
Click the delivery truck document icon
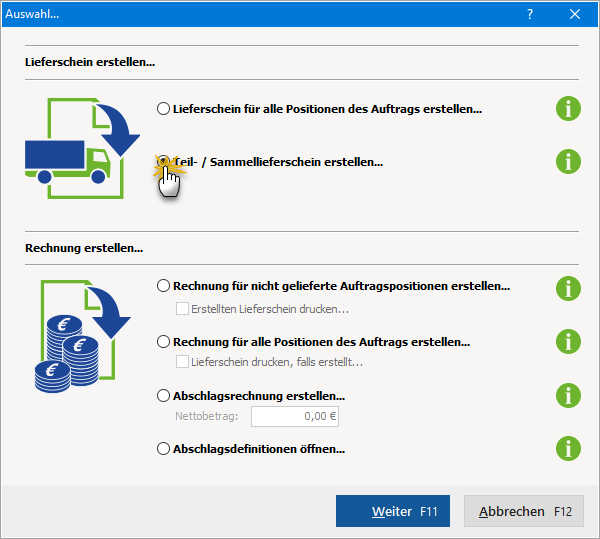pyautogui.click(x=82, y=141)
